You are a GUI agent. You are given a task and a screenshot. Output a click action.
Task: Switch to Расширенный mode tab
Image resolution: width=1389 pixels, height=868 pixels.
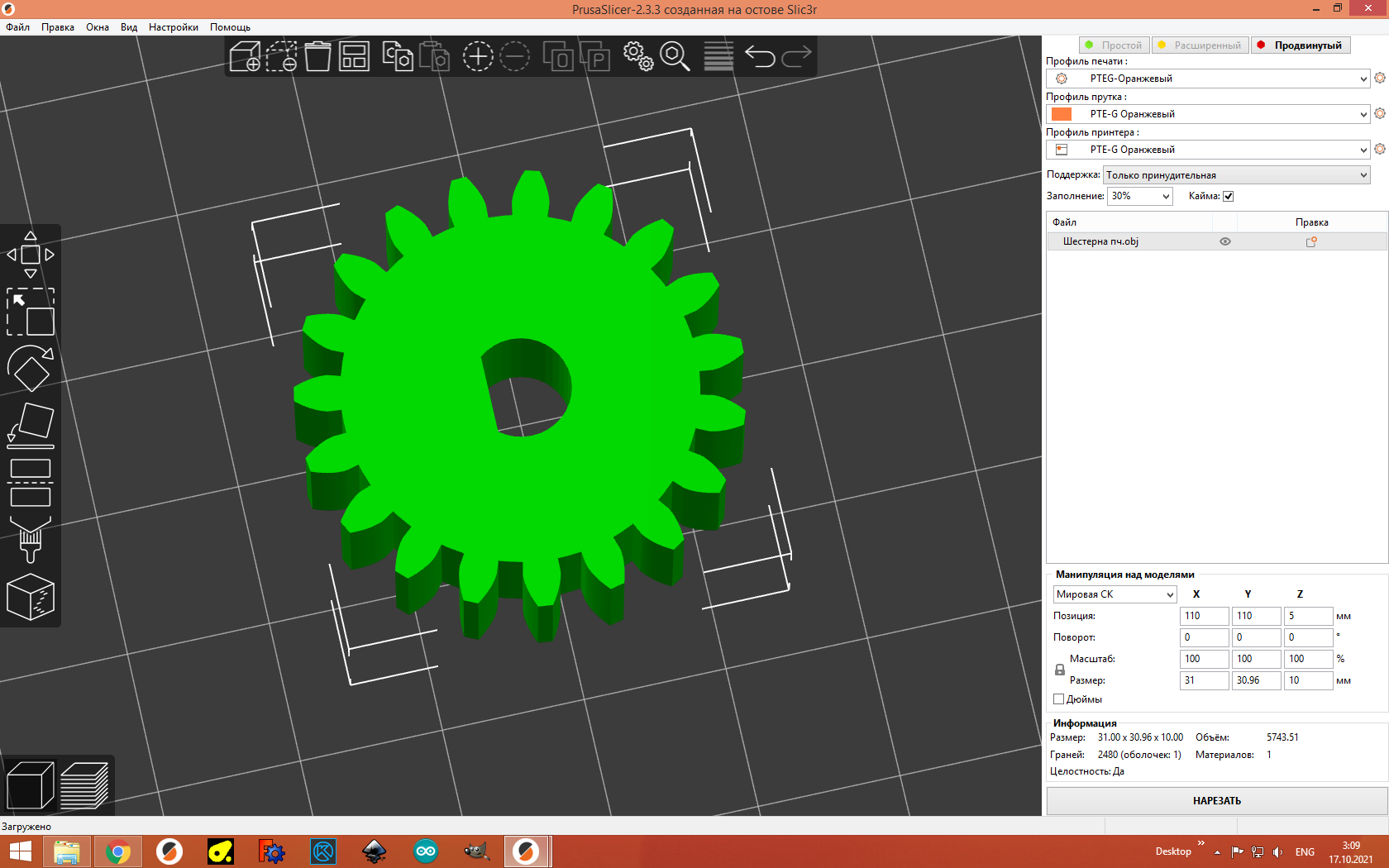1200,45
